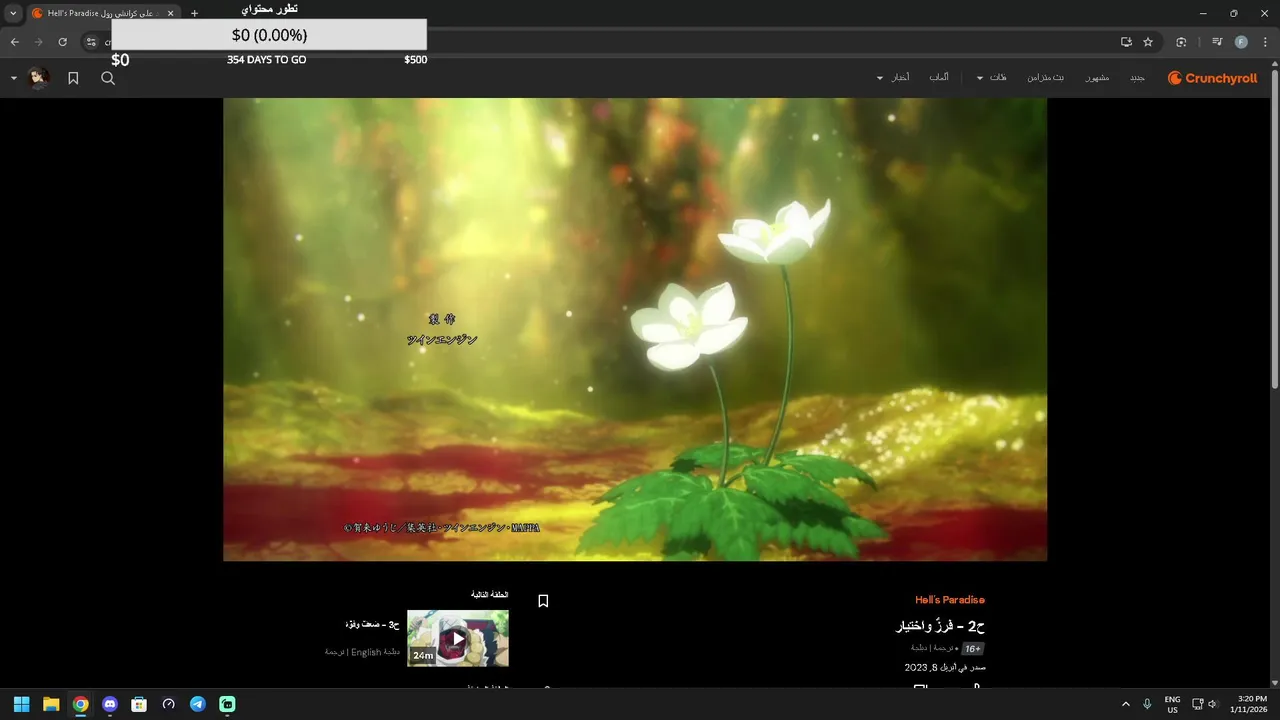Screen dimensions: 1280x720
Task: Expand the فئات categories dropdown
Action: 992,78
